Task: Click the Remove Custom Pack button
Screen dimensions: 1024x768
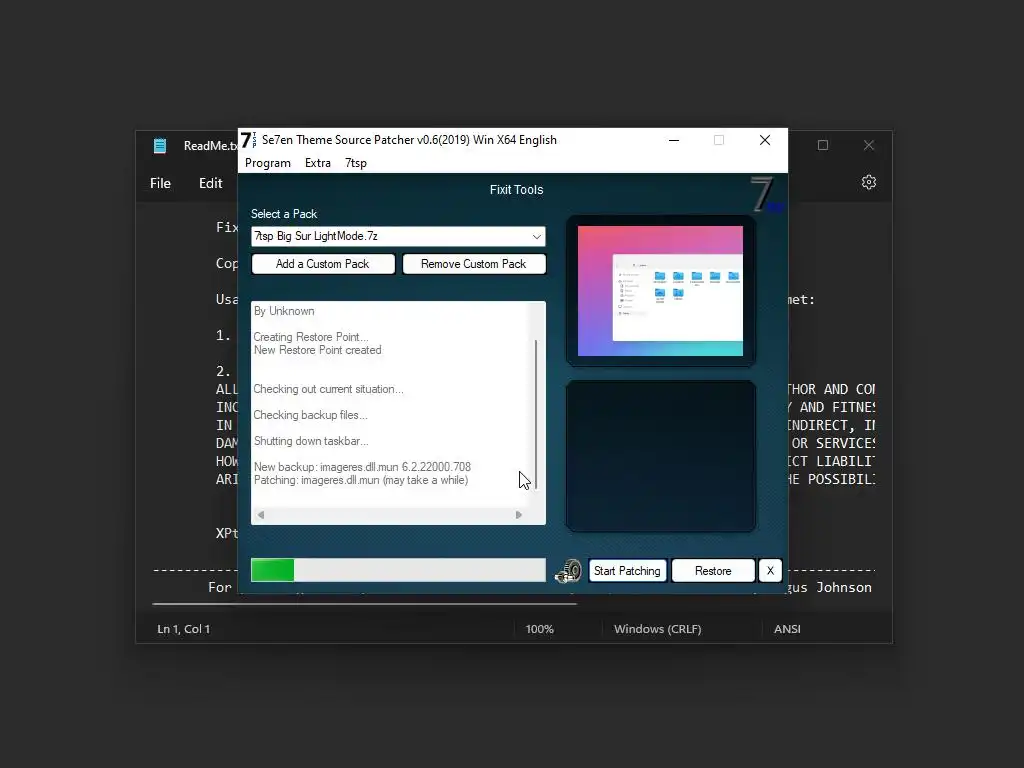Action: tap(473, 264)
